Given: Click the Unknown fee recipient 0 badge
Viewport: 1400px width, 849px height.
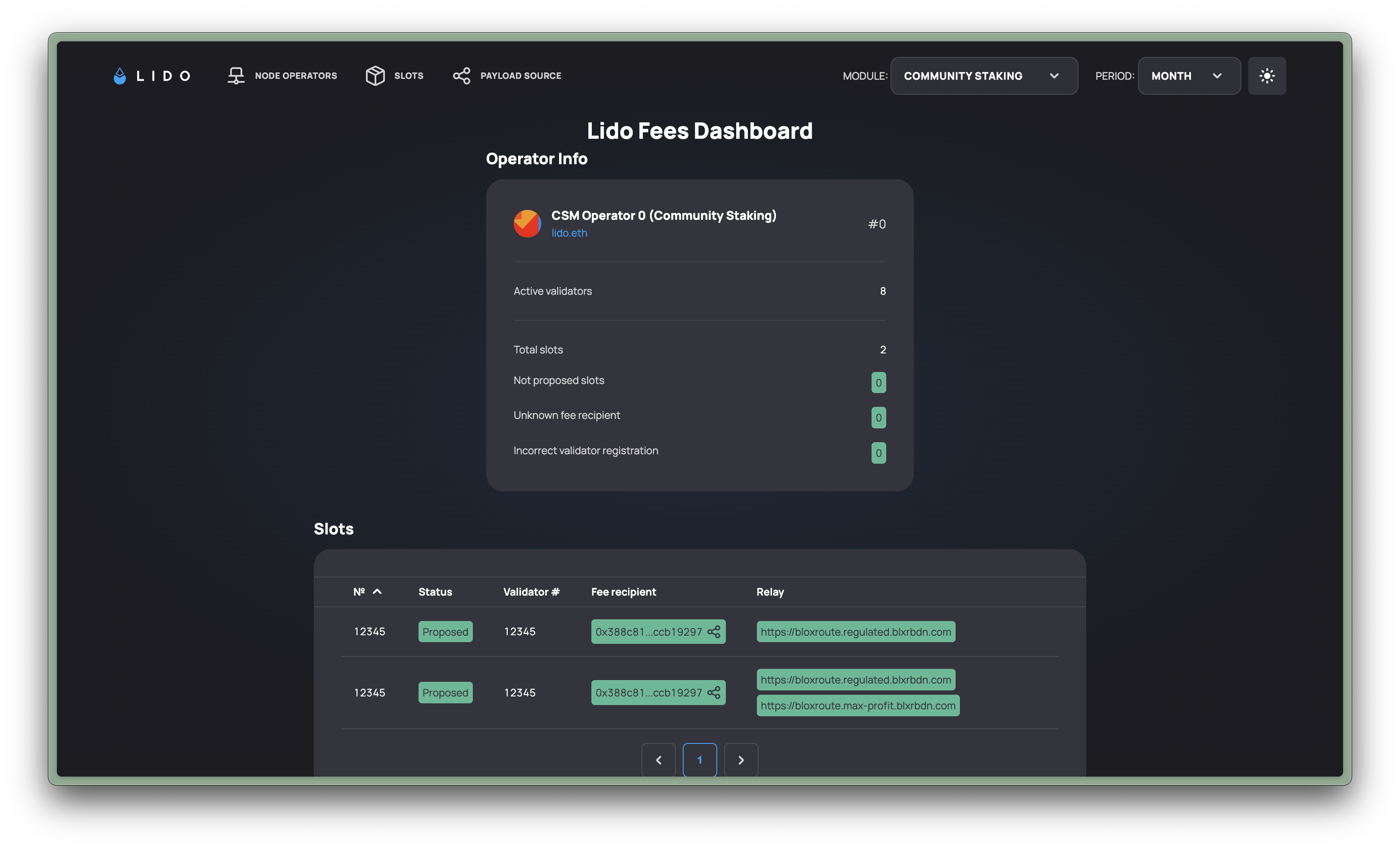Looking at the screenshot, I should pyautogui.click(x=878, y=418).
